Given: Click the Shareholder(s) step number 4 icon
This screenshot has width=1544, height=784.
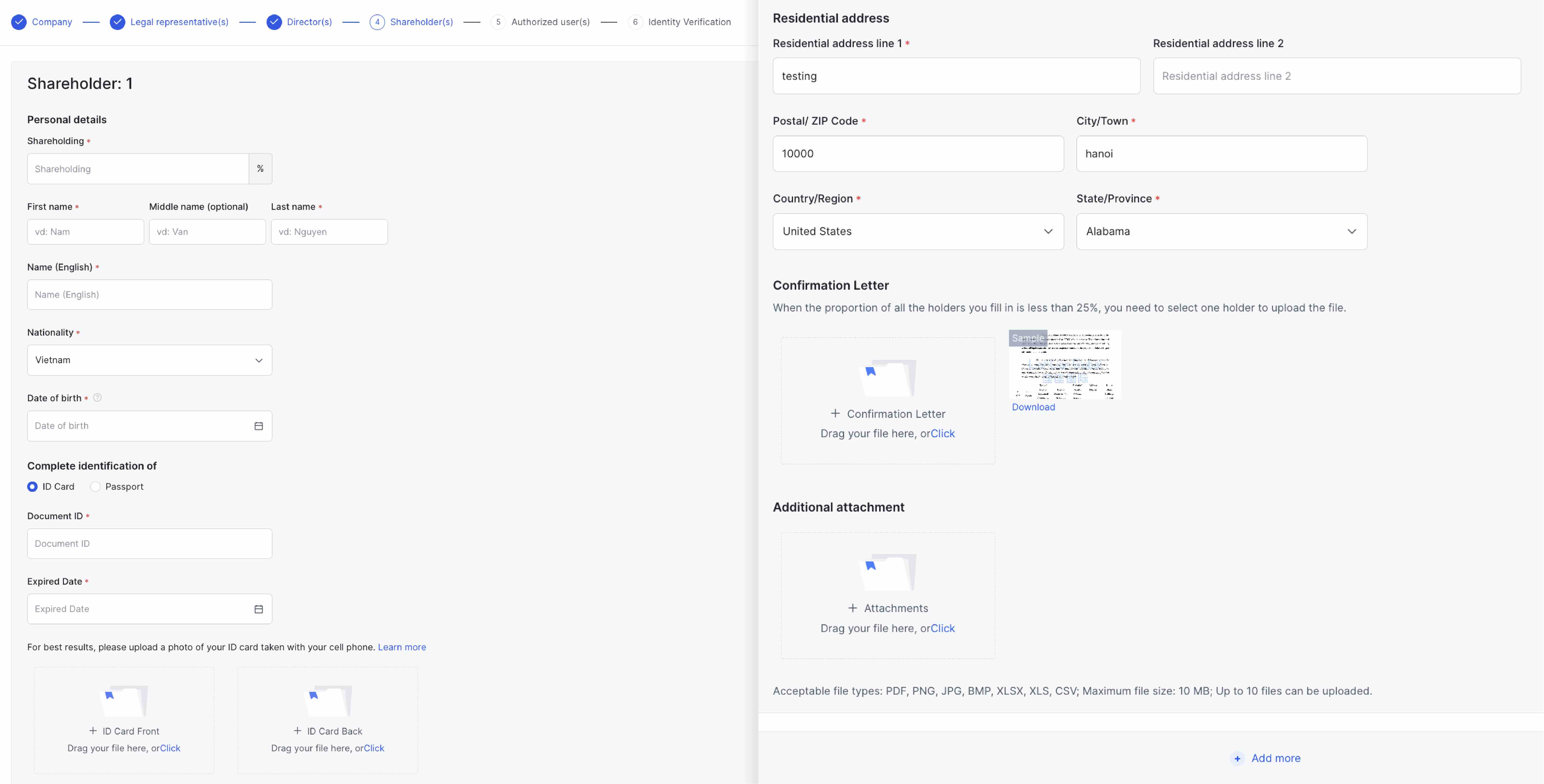Looking at the screenshot, I should (x=377, y=22).
